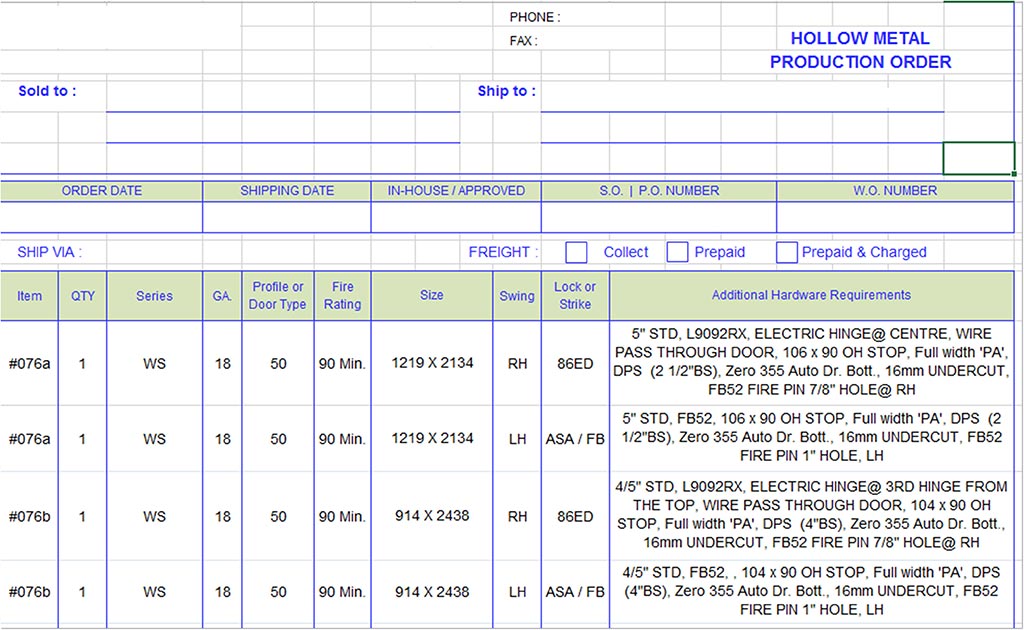Select ASA / FB lock cell for #076a
The height and width of the screenshot is (630, 1024).
tap(575, 438)
